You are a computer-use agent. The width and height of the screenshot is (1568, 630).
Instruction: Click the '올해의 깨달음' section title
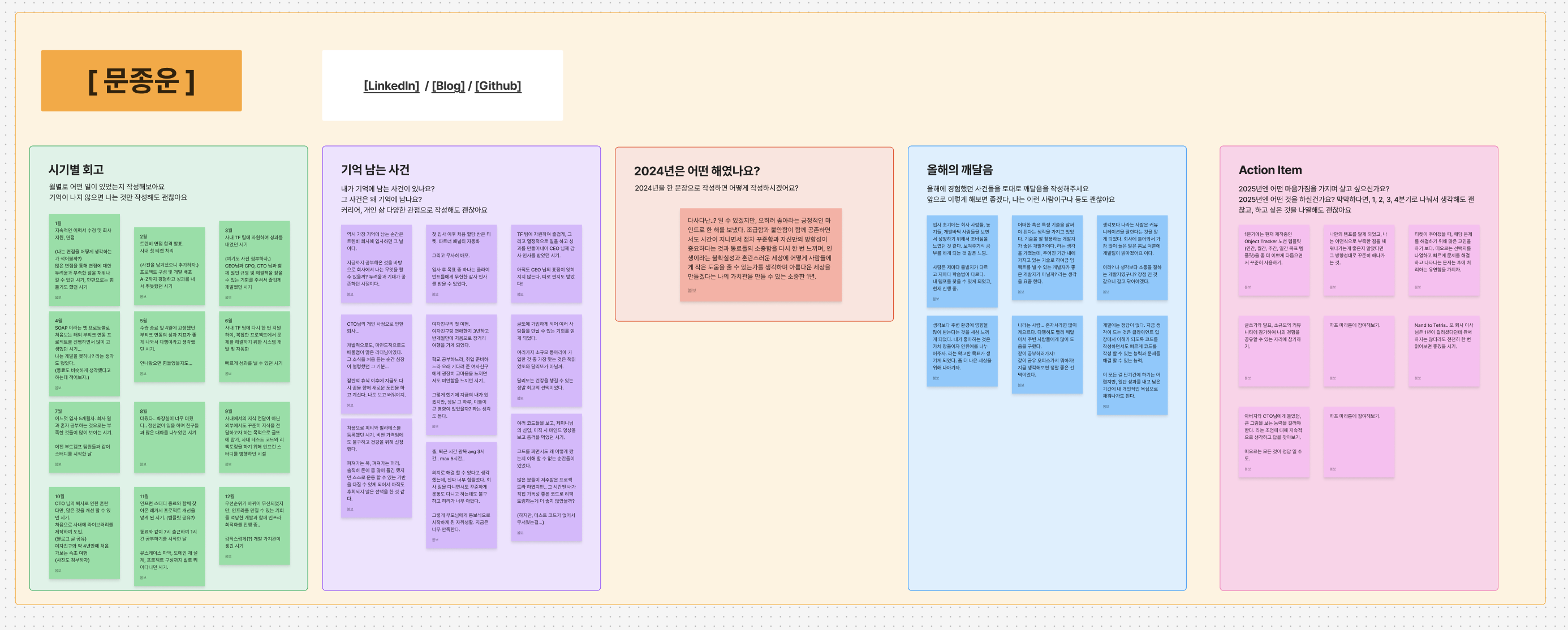959,170
